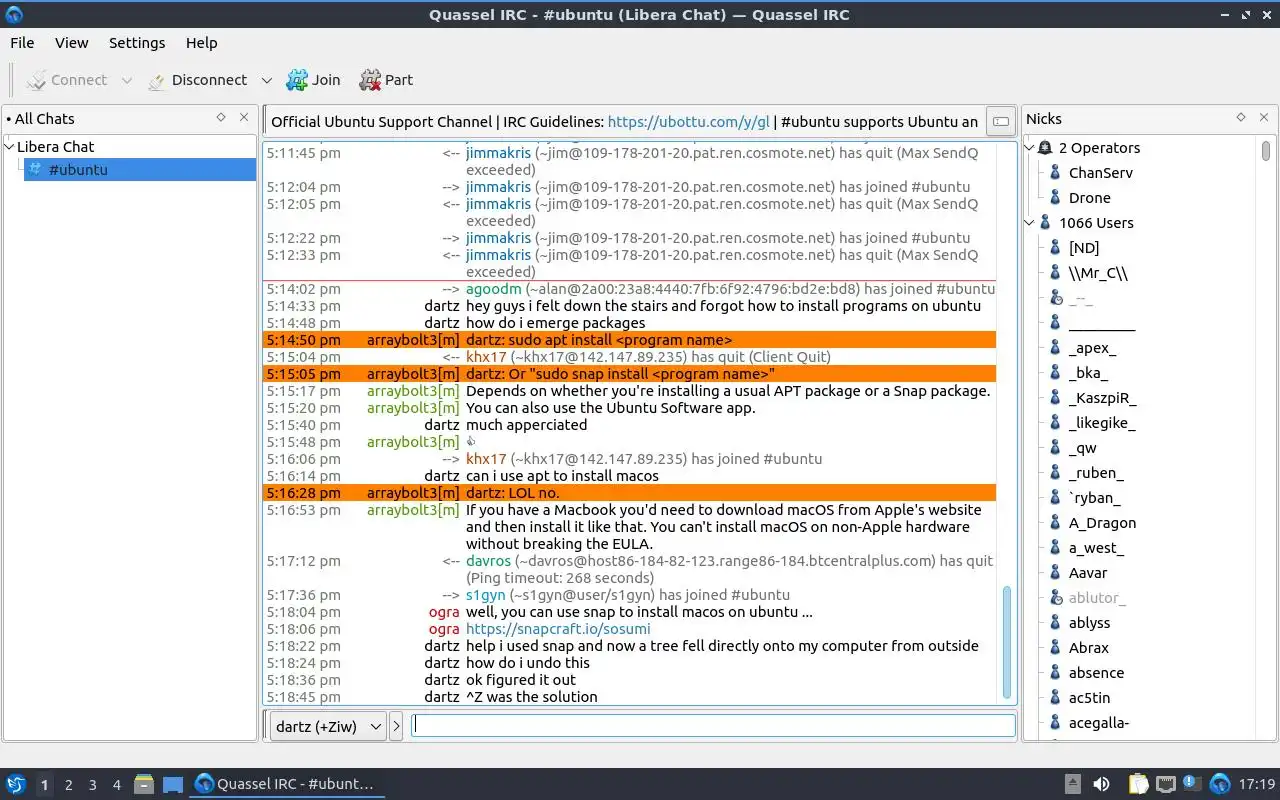Open the Settings menu
This screenshot has width=1280, height=800.
[137, 43]
